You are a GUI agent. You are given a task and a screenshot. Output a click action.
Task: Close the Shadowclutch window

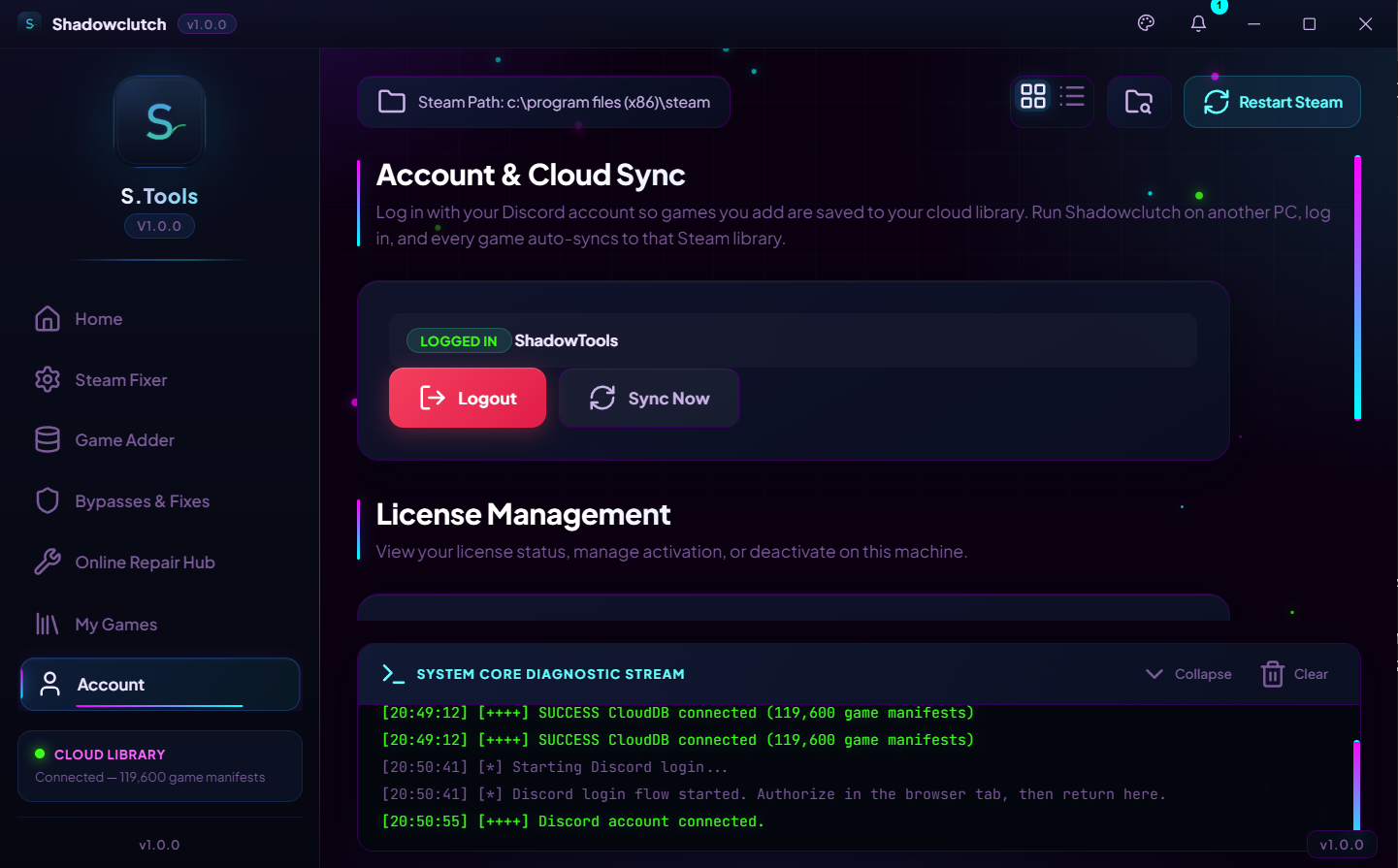coord(1365,23)
